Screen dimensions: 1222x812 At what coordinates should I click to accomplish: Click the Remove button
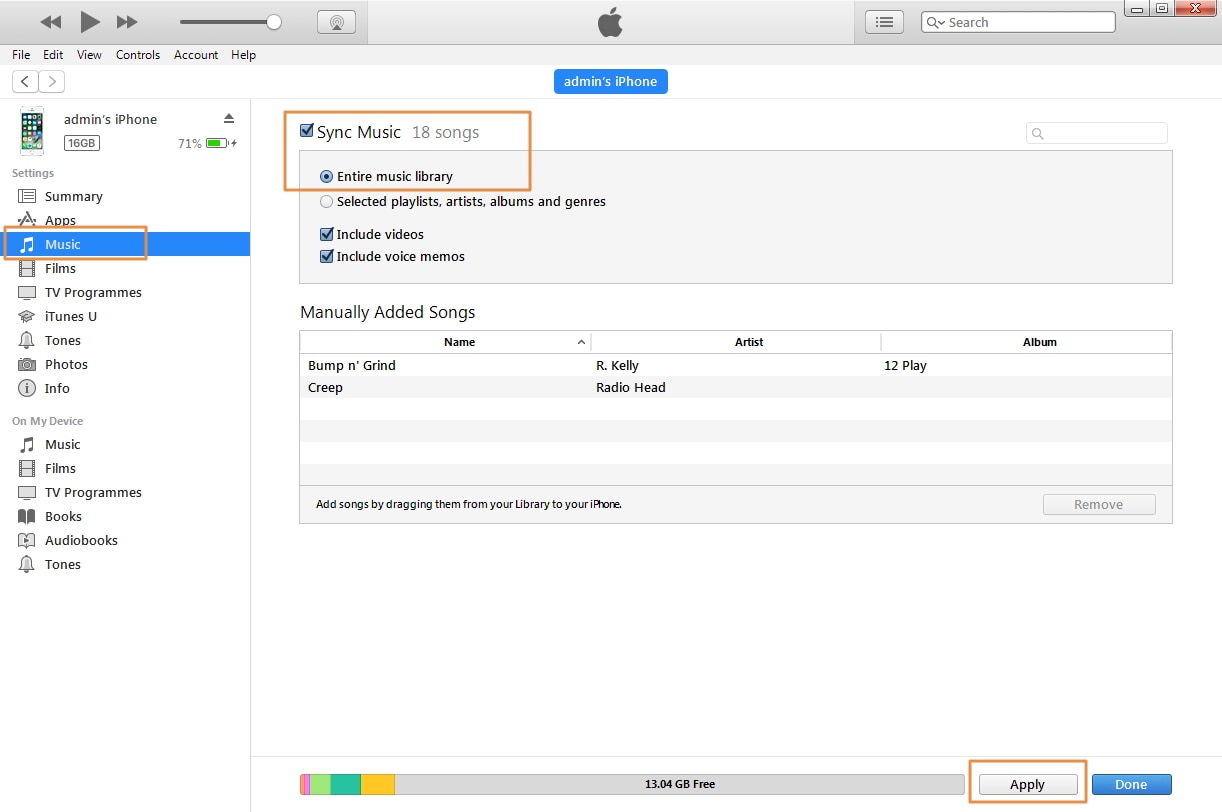tap(1099, 504)
